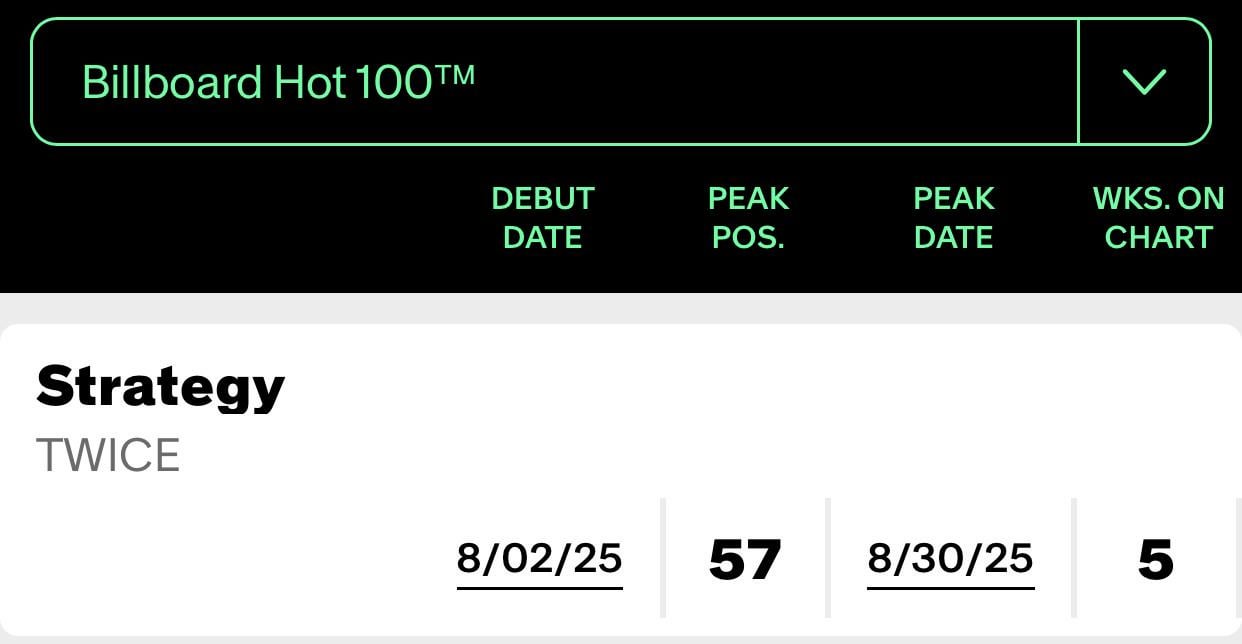Select the DEBUT DATE column header
This screenshot has height=644, width=1242.
point(543,218)
